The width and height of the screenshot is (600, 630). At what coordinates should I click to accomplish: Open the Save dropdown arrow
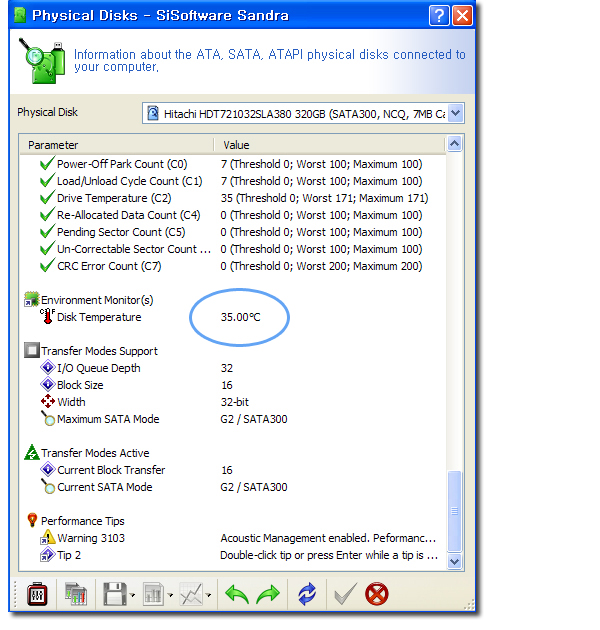(x=133, y=595)
